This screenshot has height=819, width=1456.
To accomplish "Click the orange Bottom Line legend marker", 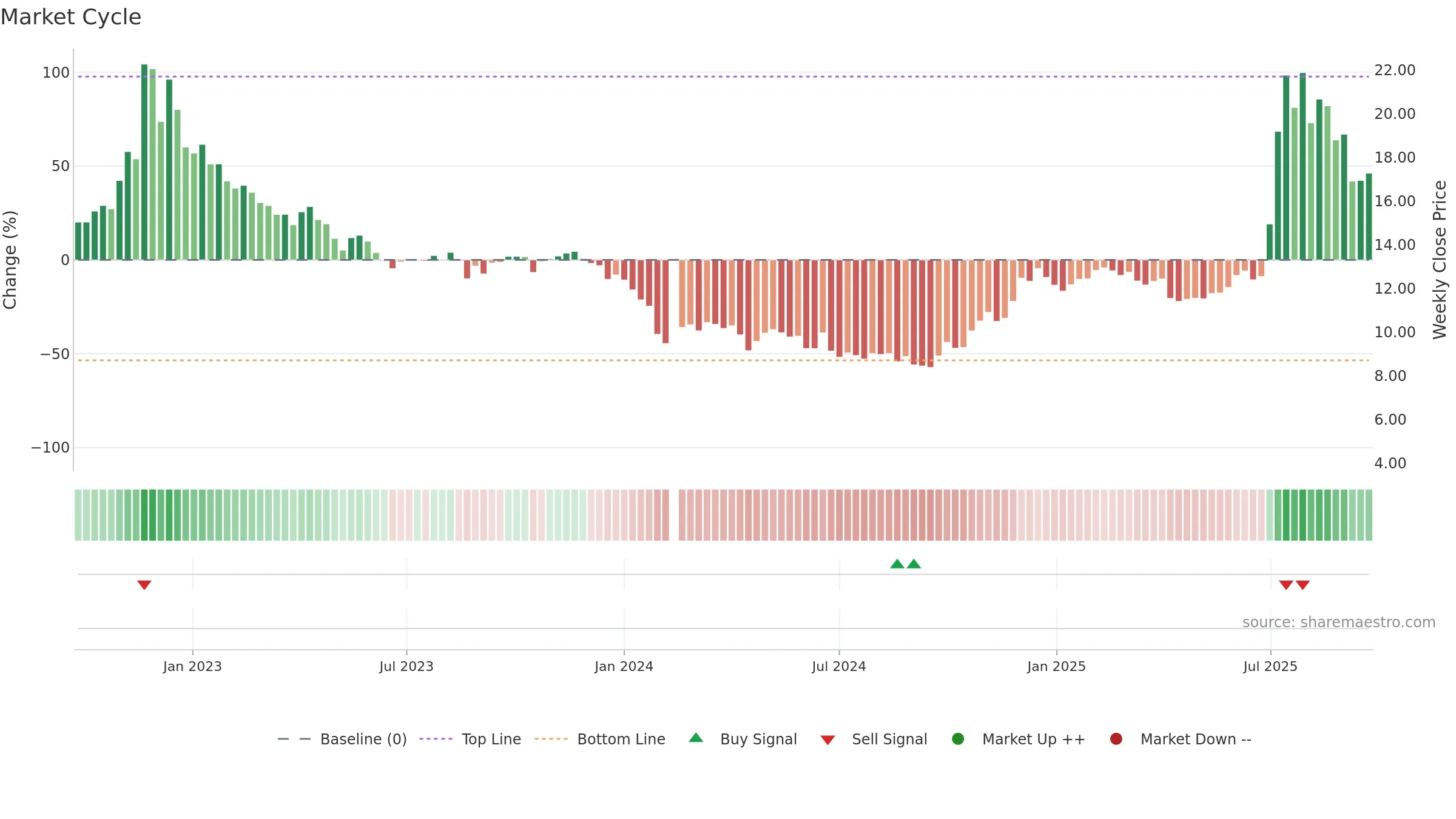I will click(551, 739).
